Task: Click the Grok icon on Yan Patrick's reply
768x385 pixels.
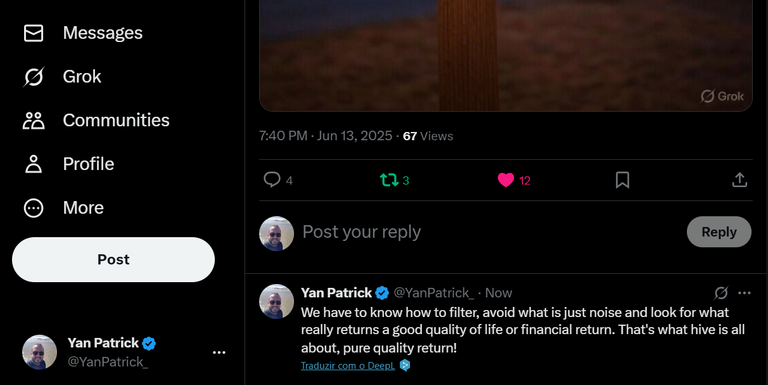Action: tap(721, 293)
